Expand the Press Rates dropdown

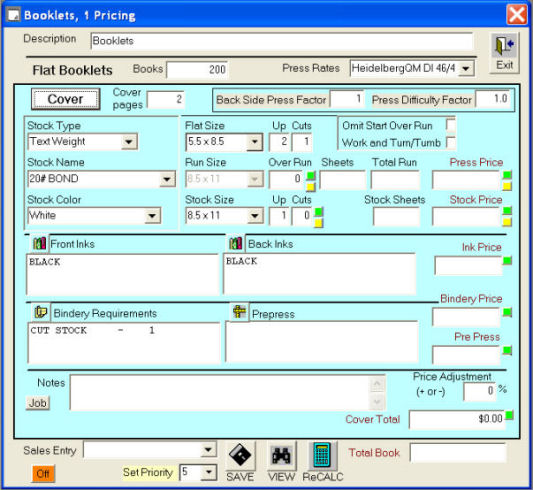coord(466,68)
